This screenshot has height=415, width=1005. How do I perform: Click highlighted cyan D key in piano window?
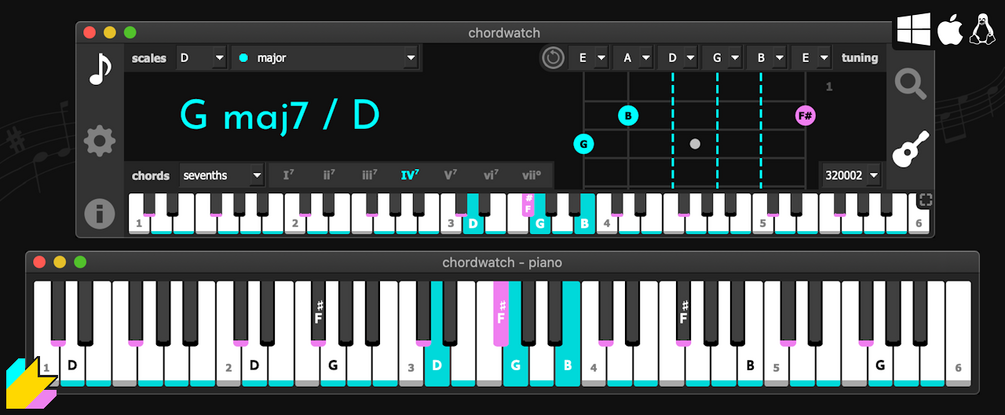[437, 364]
